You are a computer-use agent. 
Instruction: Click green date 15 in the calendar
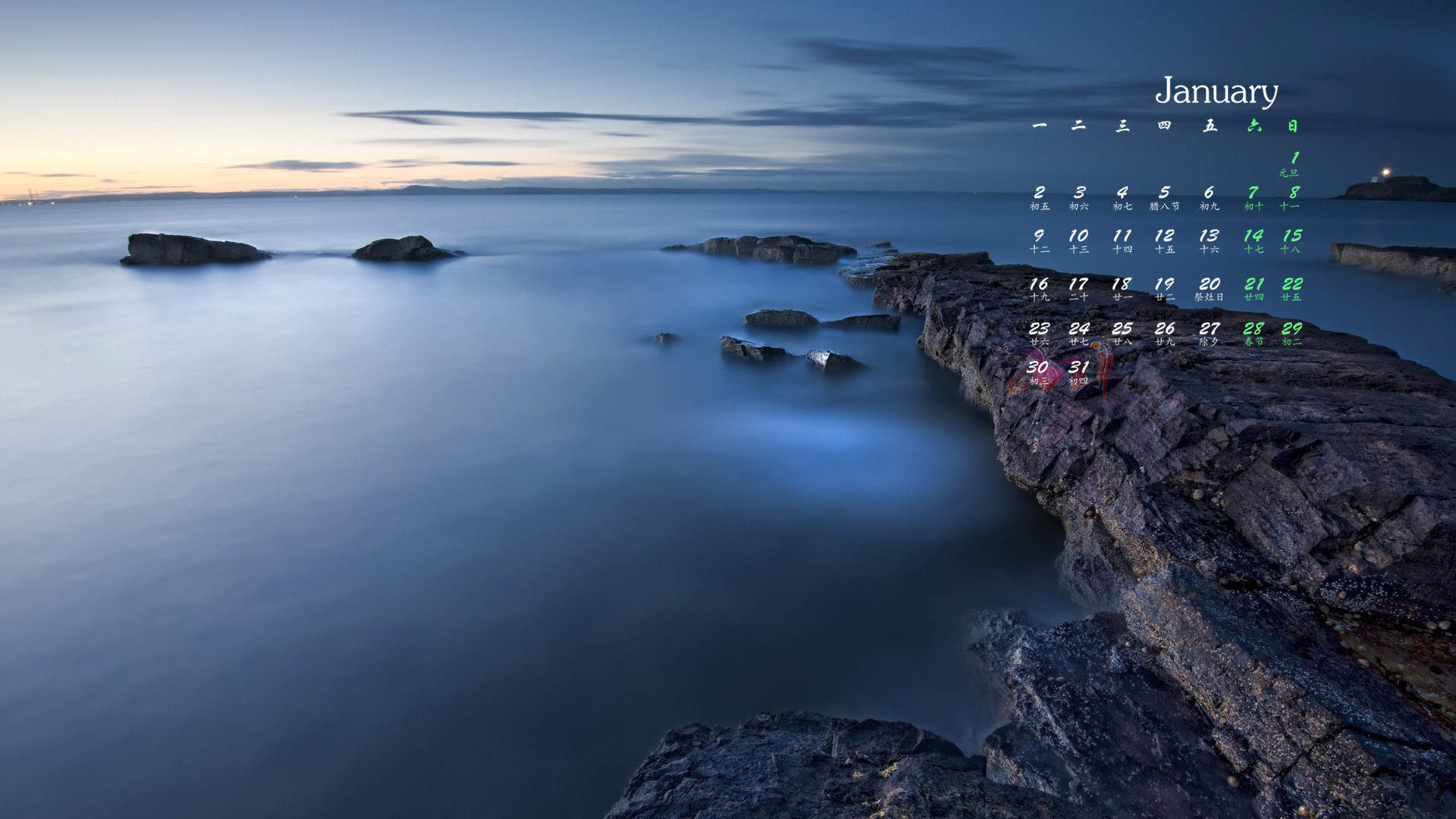click(1291, 241)
